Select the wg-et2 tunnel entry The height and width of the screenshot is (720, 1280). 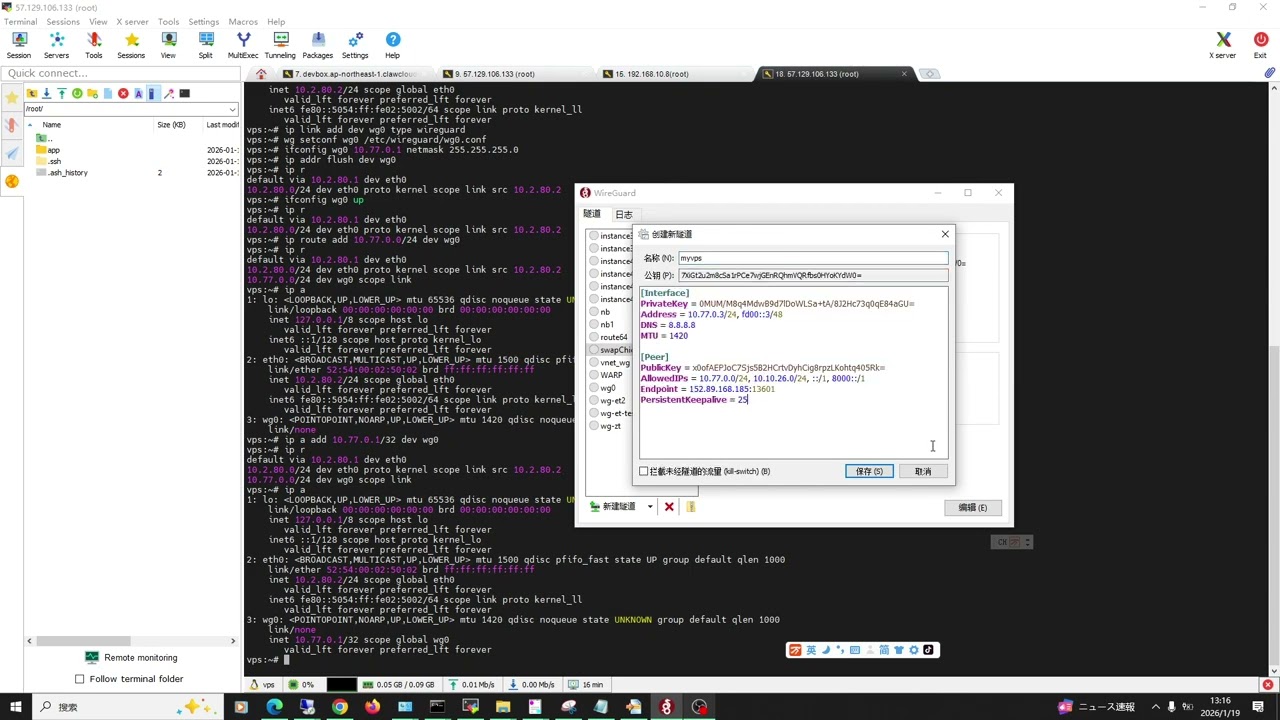[612, 401]
